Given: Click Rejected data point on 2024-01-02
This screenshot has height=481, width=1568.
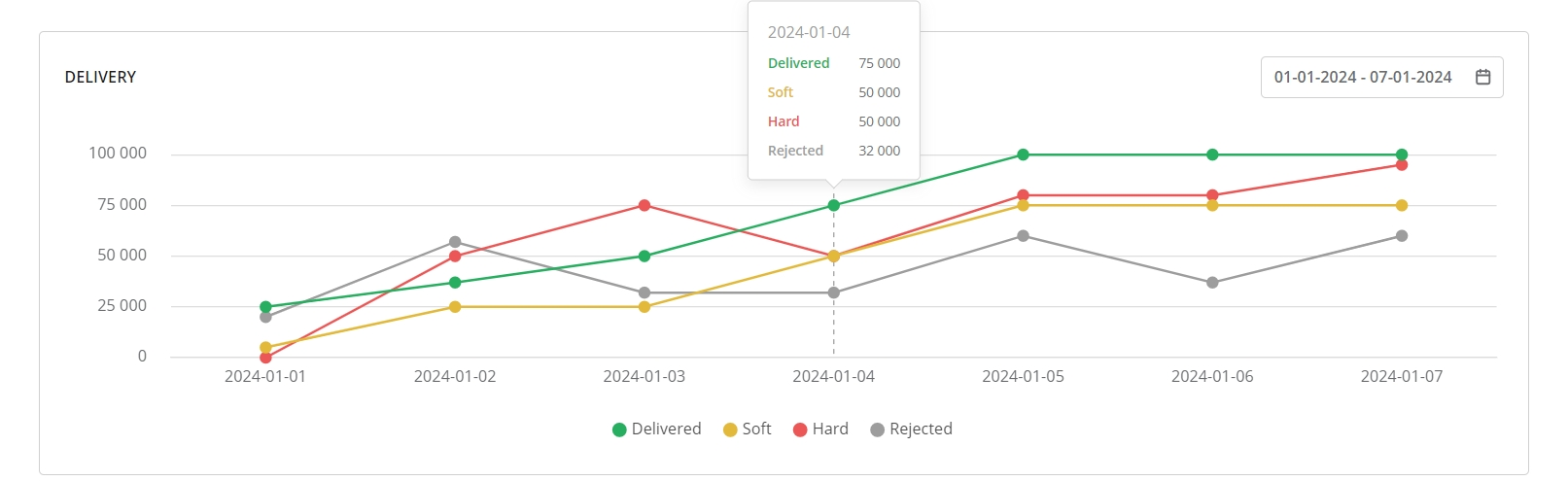Looking at the screenshot, I should pyautogui.click(x=455, y=242).
